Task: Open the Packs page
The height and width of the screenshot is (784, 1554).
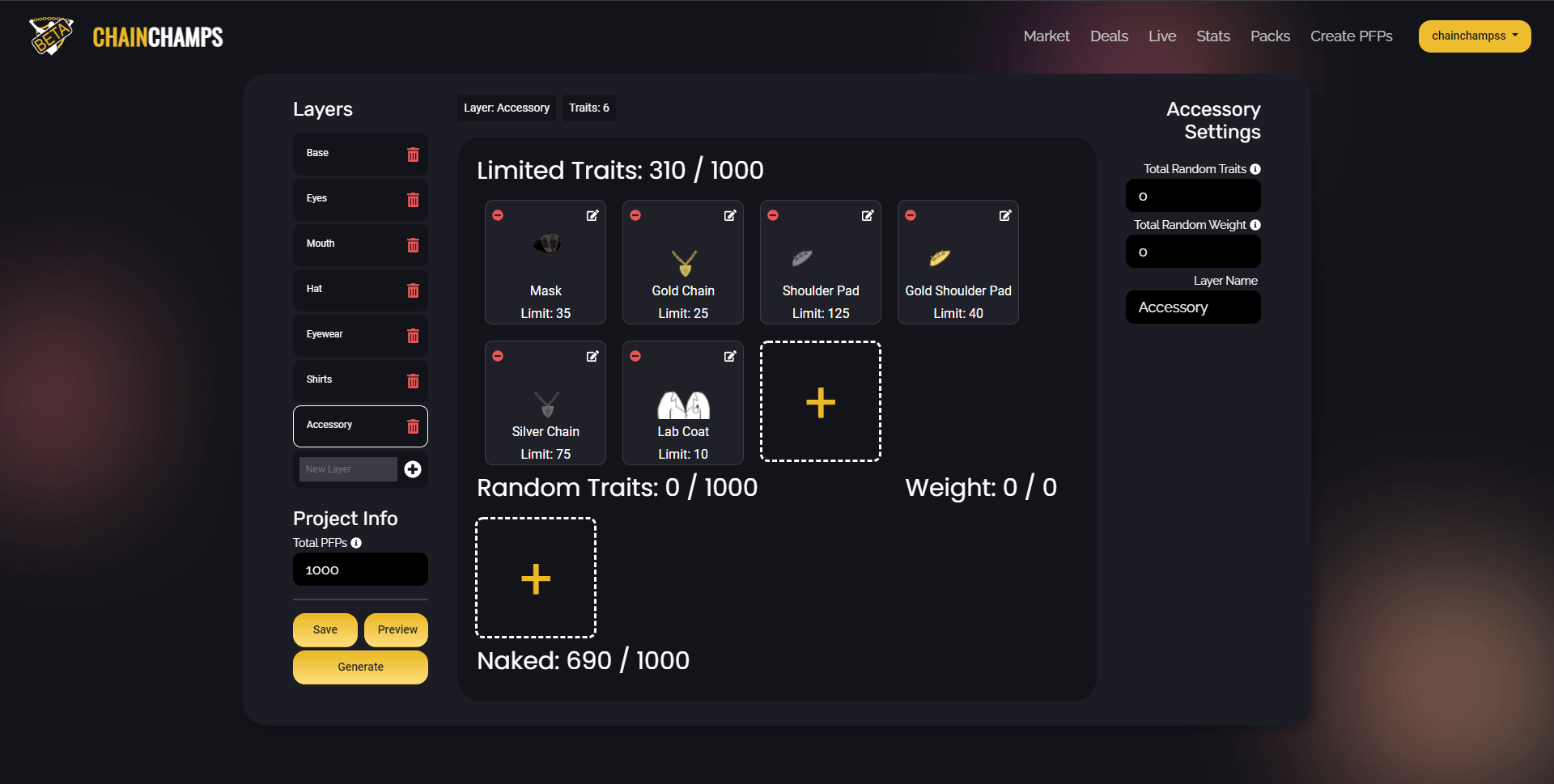Action: pyautogui.click(x=1270, y=36)
